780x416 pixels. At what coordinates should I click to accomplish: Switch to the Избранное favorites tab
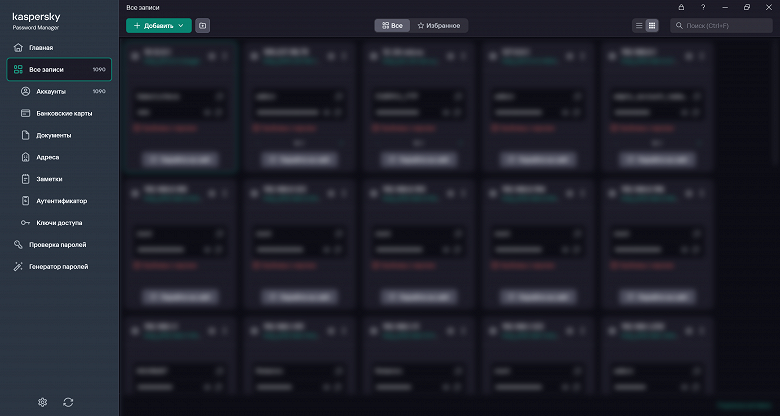click(x=439, y=25)
